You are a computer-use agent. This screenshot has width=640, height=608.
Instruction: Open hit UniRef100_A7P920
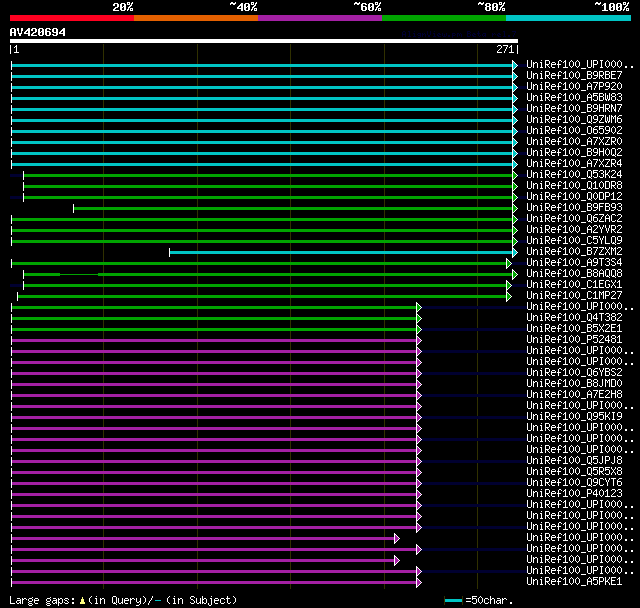point(574,87)
